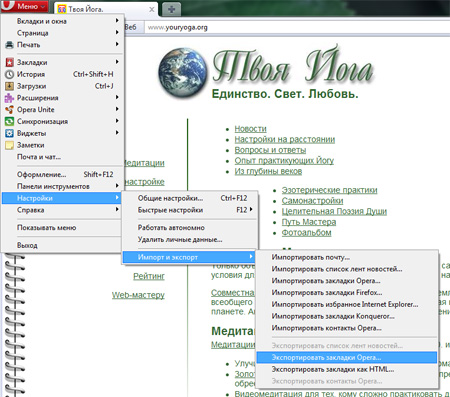Click the Earth globe logo image

[x=183, y=73]
